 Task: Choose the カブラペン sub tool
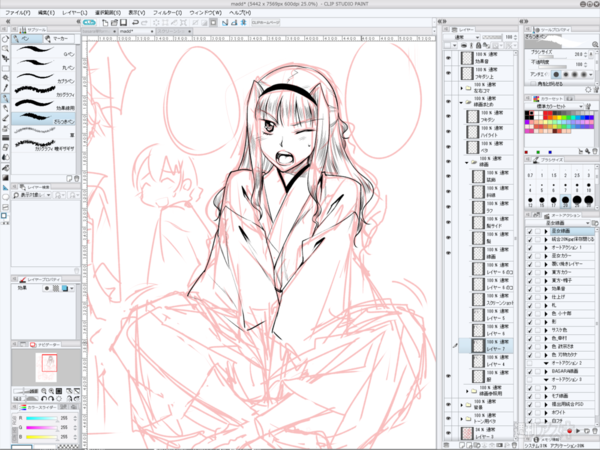44,77
